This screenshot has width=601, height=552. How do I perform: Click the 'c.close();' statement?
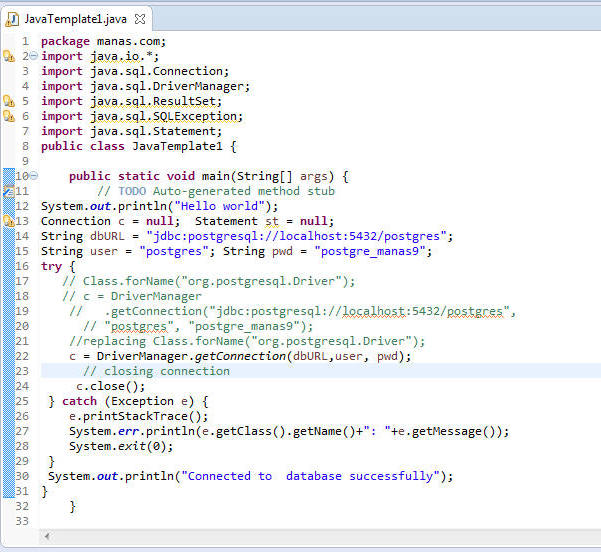coord(111,386)
